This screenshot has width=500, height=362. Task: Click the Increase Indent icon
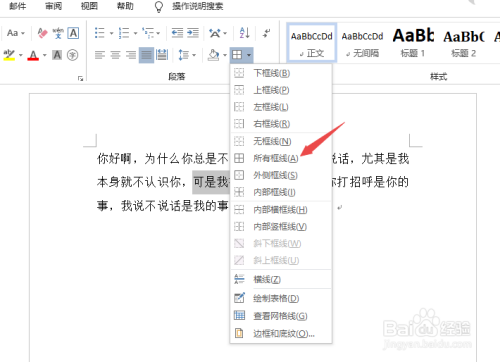tap(193, 33)
